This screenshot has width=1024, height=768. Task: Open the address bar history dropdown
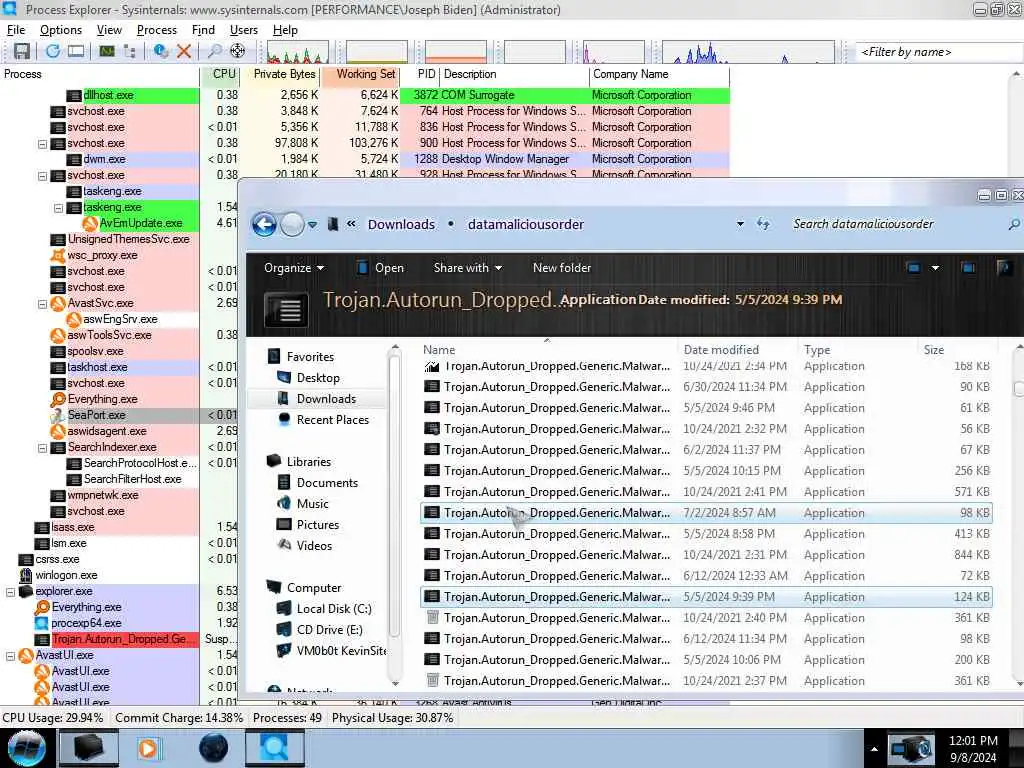point(740,224)
